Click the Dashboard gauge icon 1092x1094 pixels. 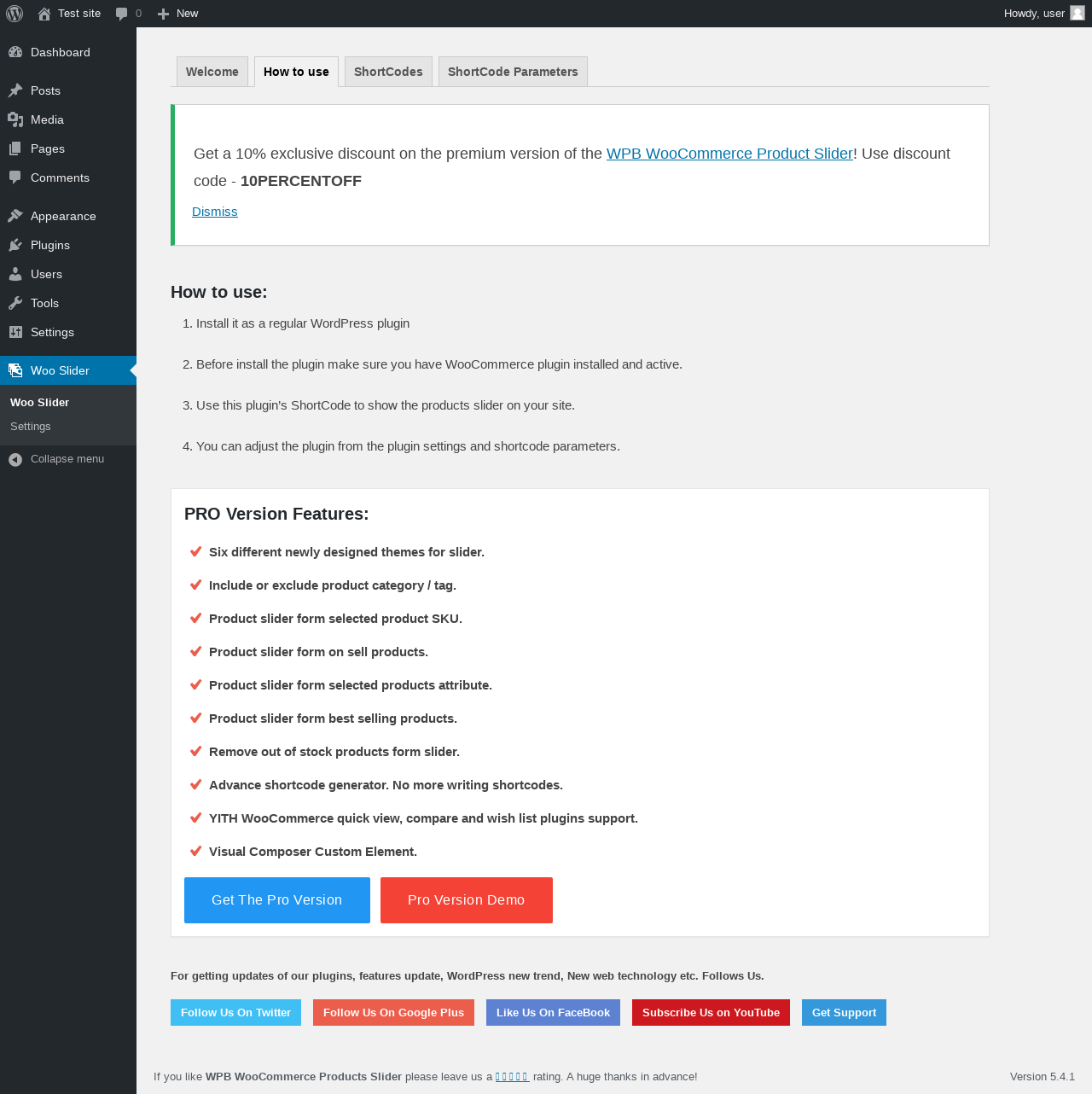(x=15, y=52)
